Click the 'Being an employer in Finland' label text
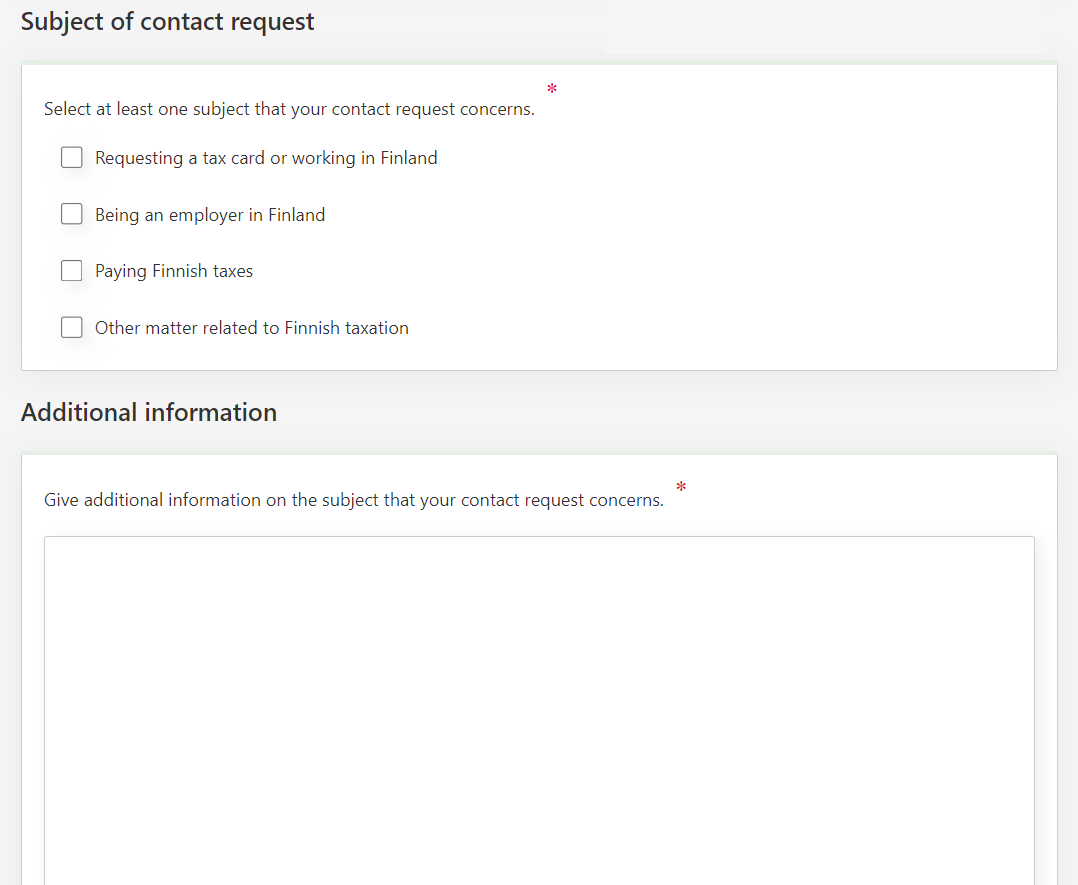 pyautogui.click(x=210, y=215)
